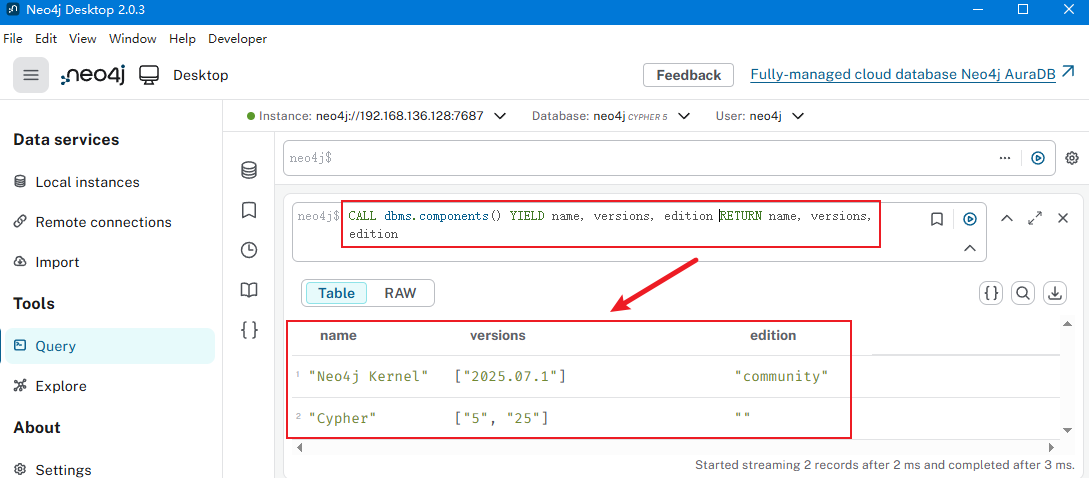Open the Help menu
1089x478 pixels.
point(183,39)
